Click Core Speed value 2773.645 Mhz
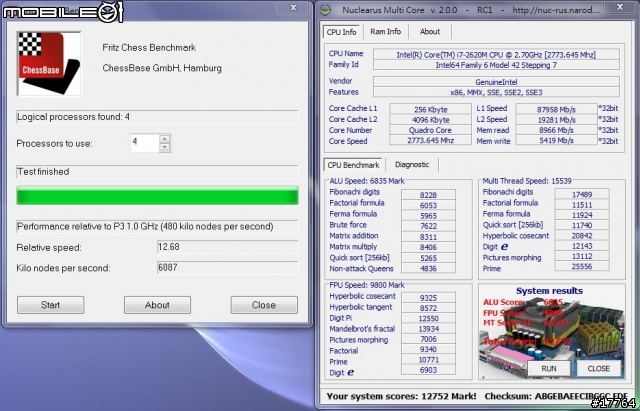The width and height of the screenshot is (640, 411). pyautogui.click(x=430, y=140)
